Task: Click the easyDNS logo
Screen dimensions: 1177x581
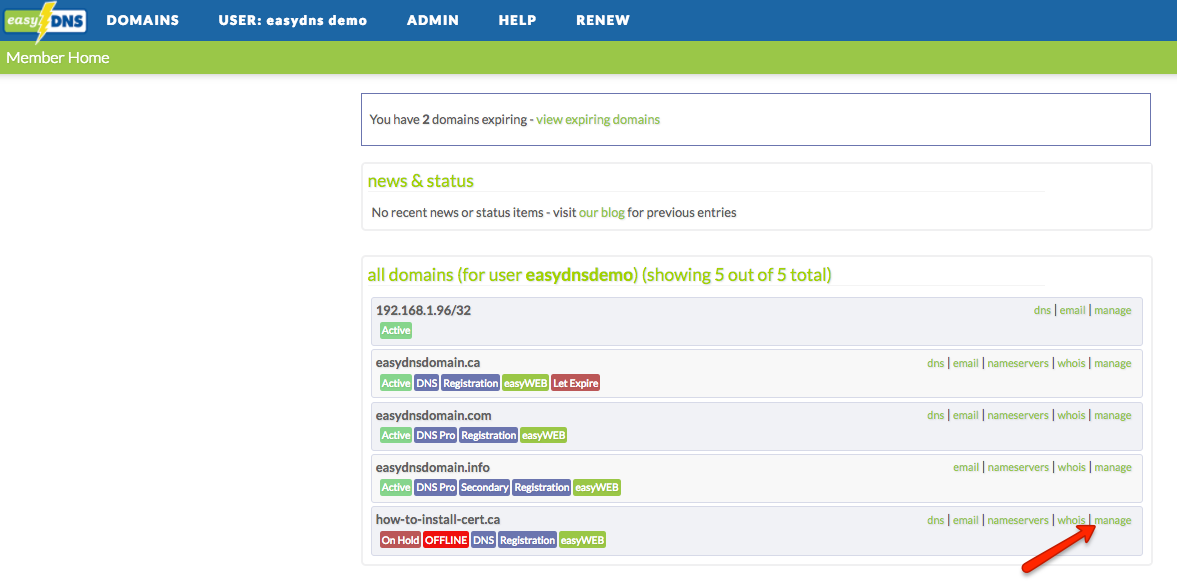Action: 45,22
